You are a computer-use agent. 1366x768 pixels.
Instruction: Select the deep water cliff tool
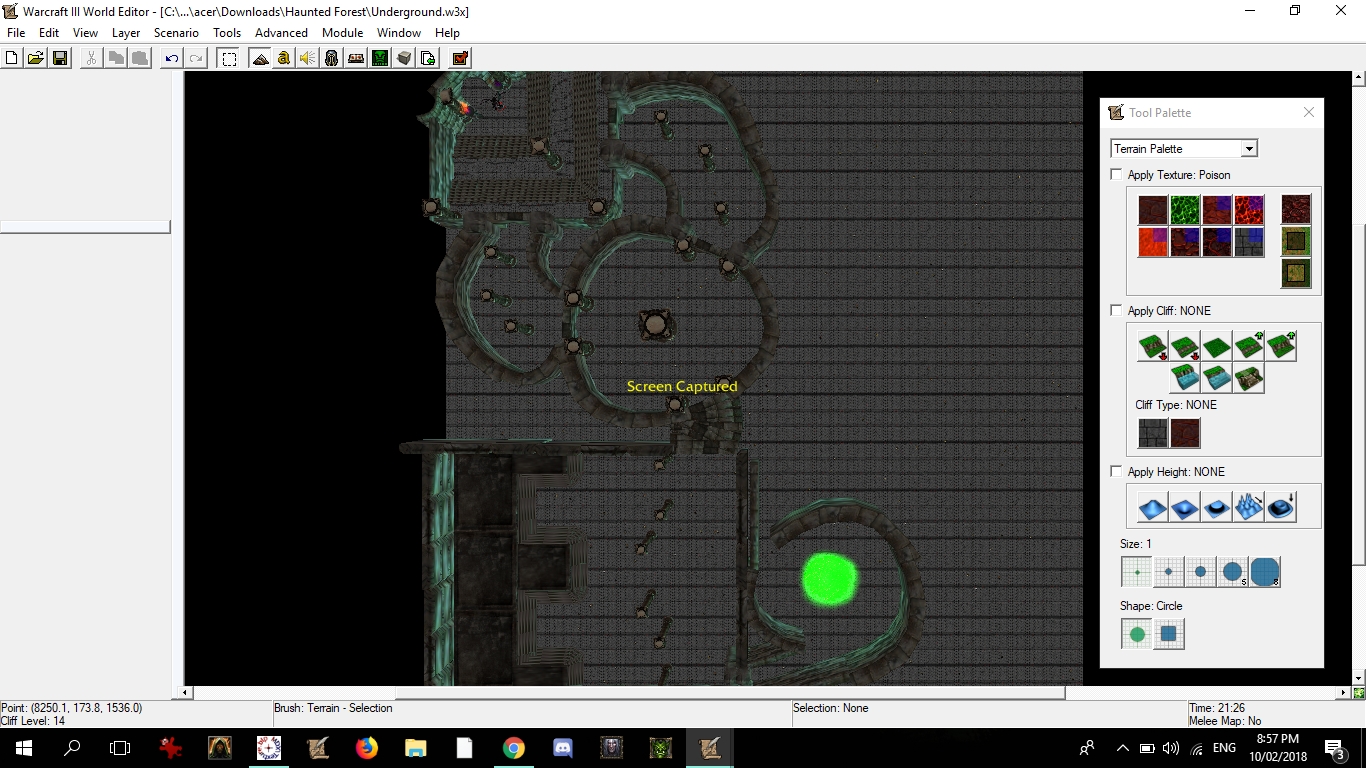tap(1185, 378)
